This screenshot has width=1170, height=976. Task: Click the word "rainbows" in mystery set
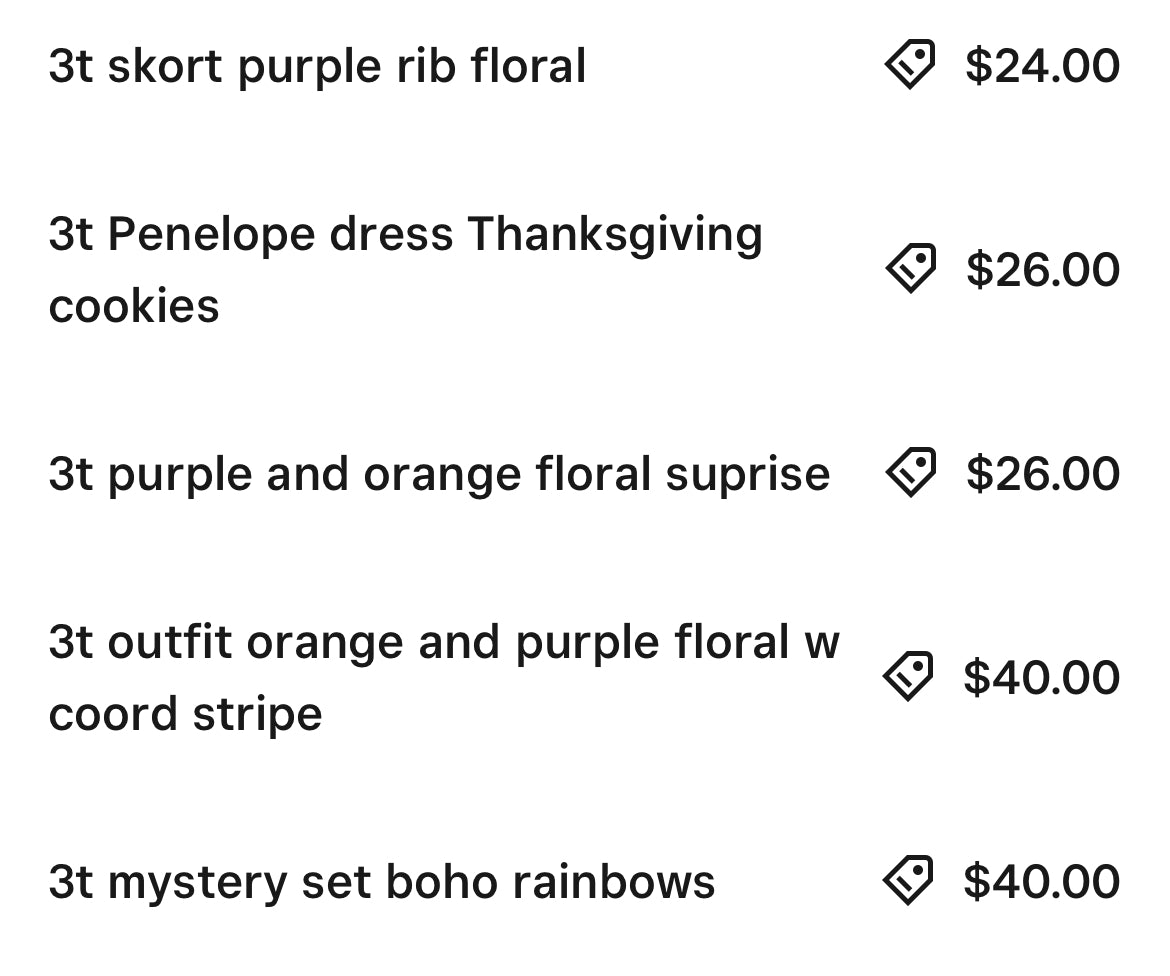pos(613,882)
